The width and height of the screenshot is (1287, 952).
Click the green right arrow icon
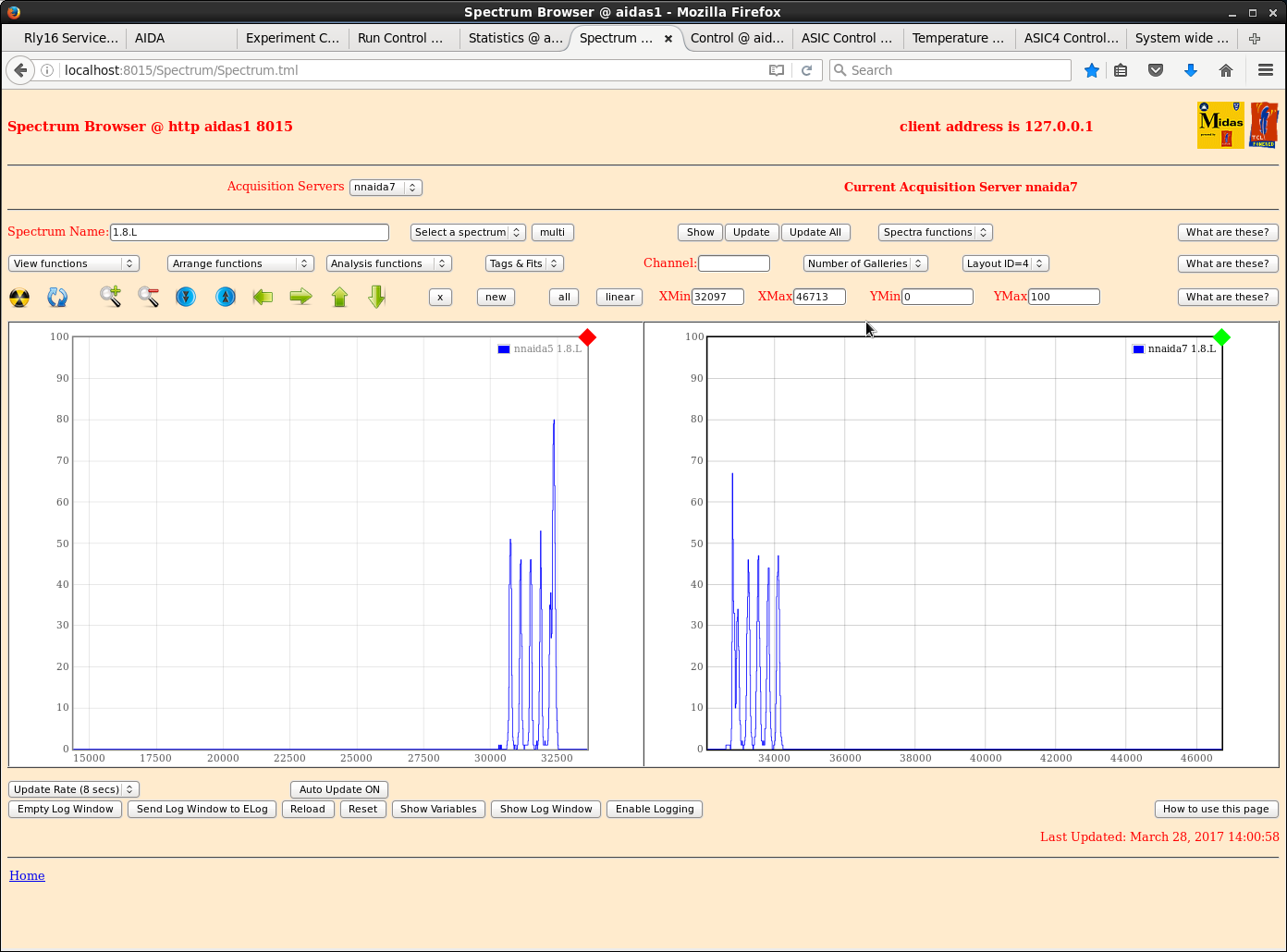(300, 297)
